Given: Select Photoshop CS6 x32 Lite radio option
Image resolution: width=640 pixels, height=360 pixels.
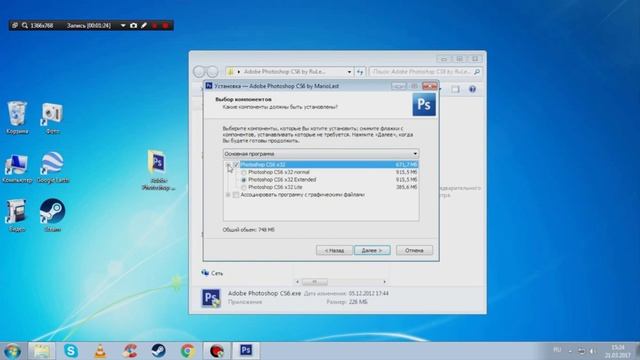Looking at the screenshot, I should 244,187.
